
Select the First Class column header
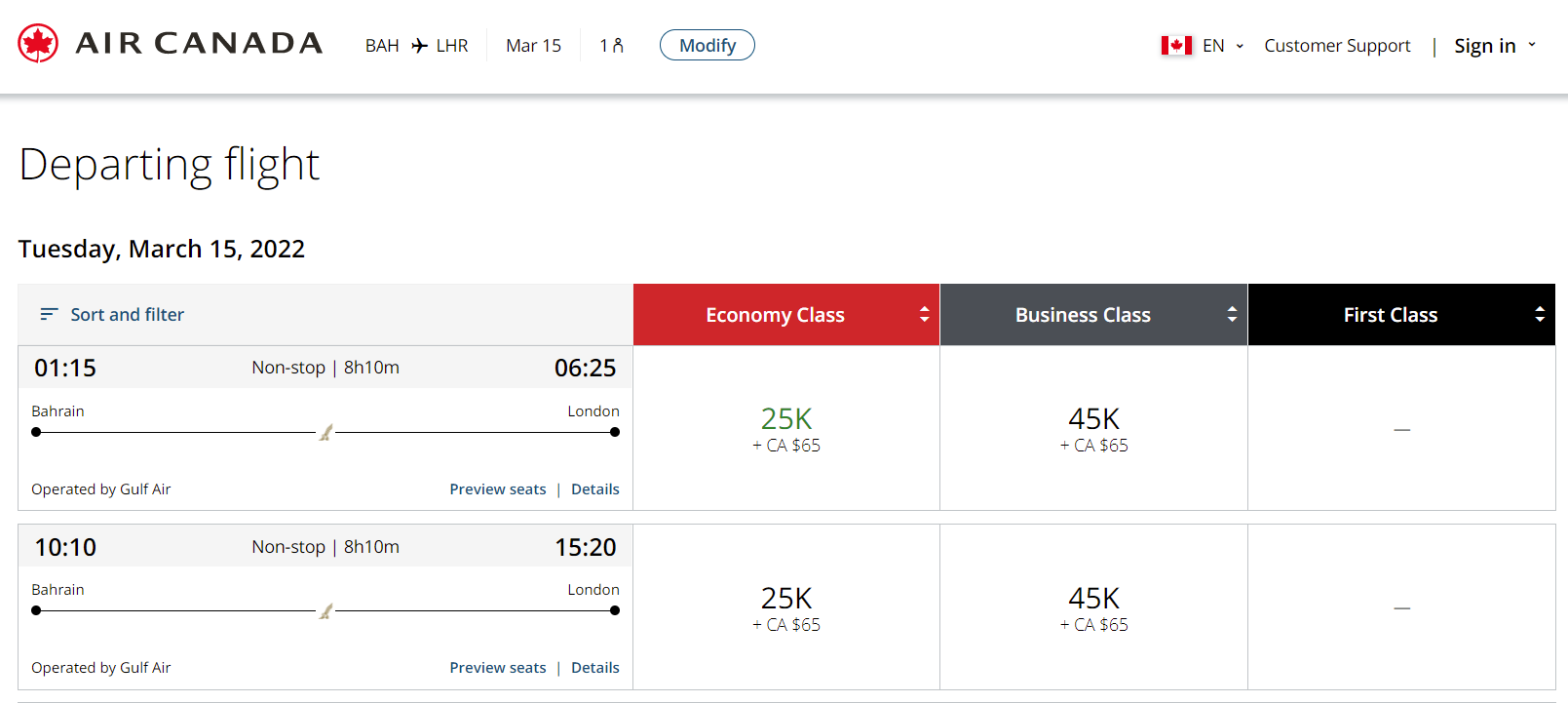click(x=1401, y=314)
